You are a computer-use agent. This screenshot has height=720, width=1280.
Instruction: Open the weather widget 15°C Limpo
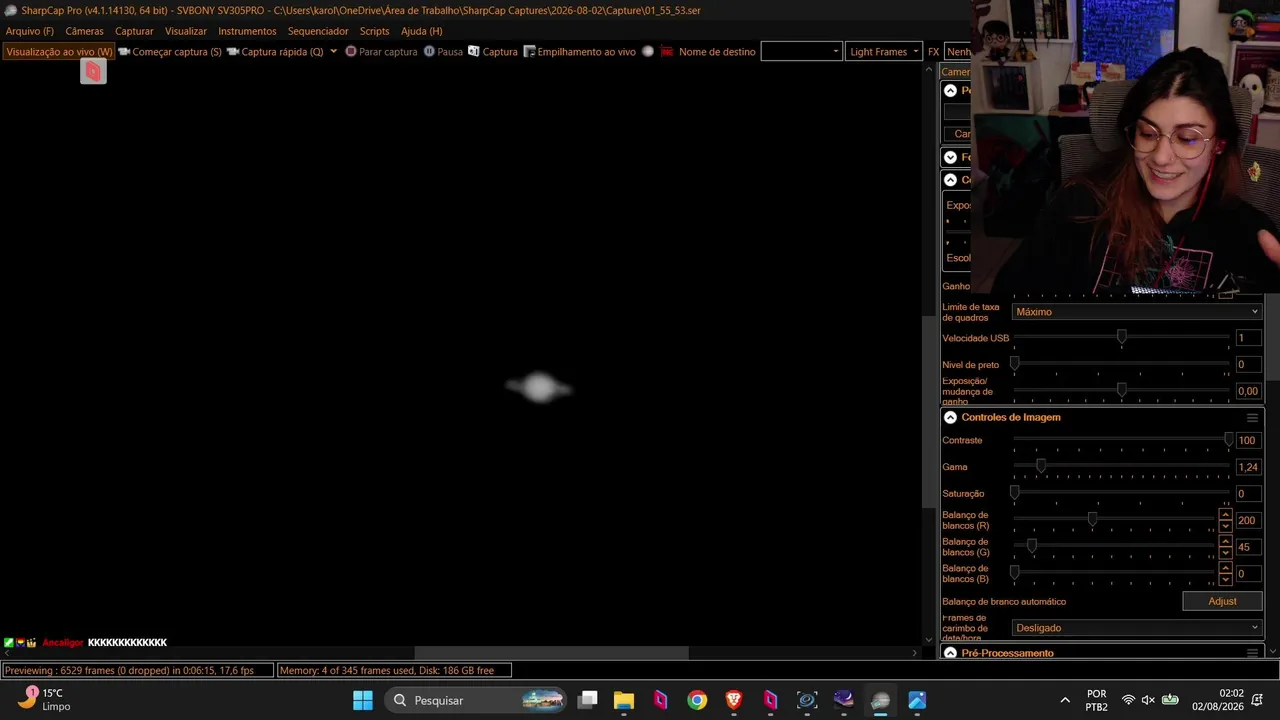pos(44,699)
